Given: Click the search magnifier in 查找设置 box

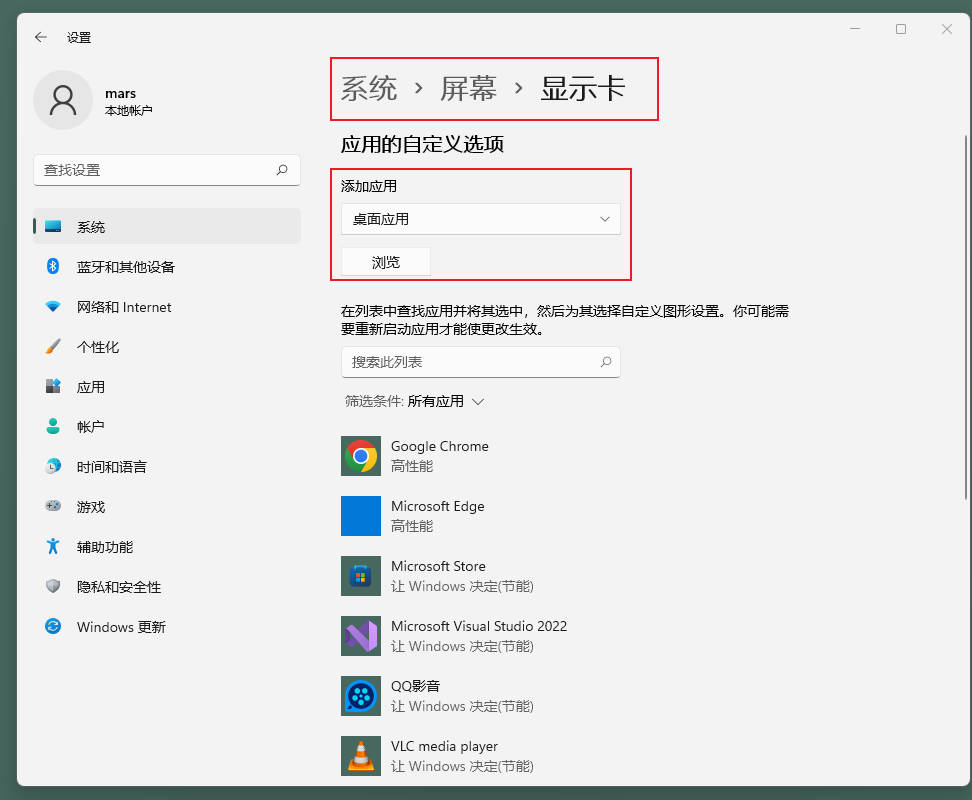Looking at the screenshot, I should (x=282, y=170).
